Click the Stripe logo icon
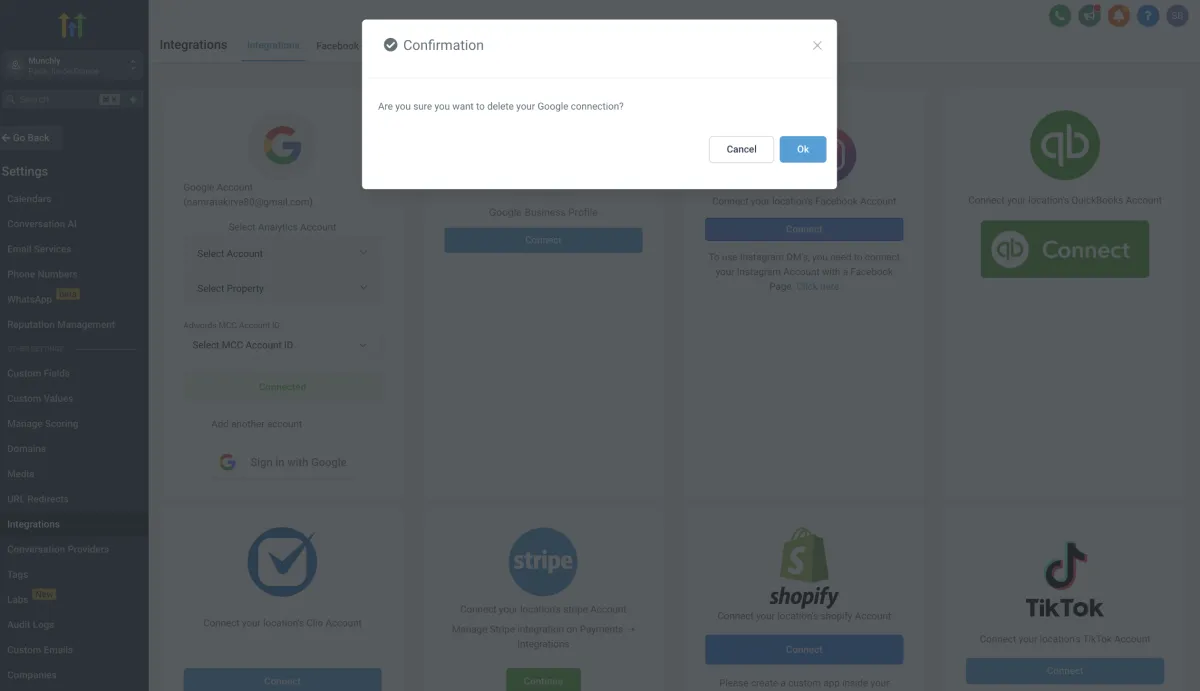The image size is (1200, 691). [542, 562]
